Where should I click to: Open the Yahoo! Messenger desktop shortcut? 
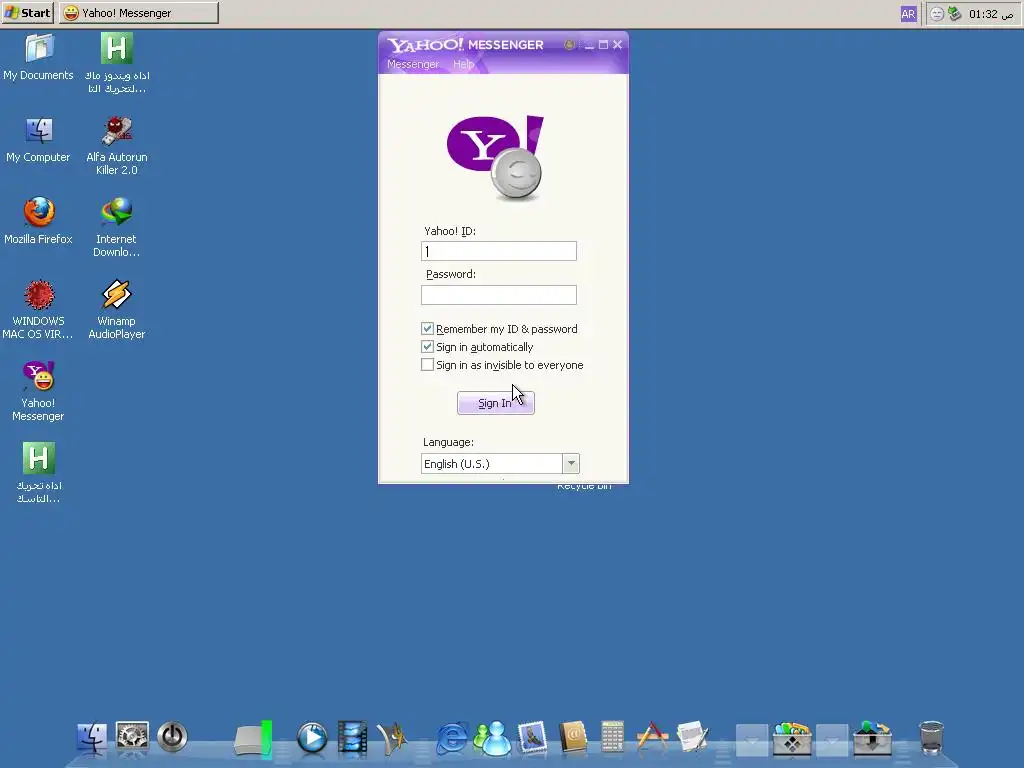[39, 392]
